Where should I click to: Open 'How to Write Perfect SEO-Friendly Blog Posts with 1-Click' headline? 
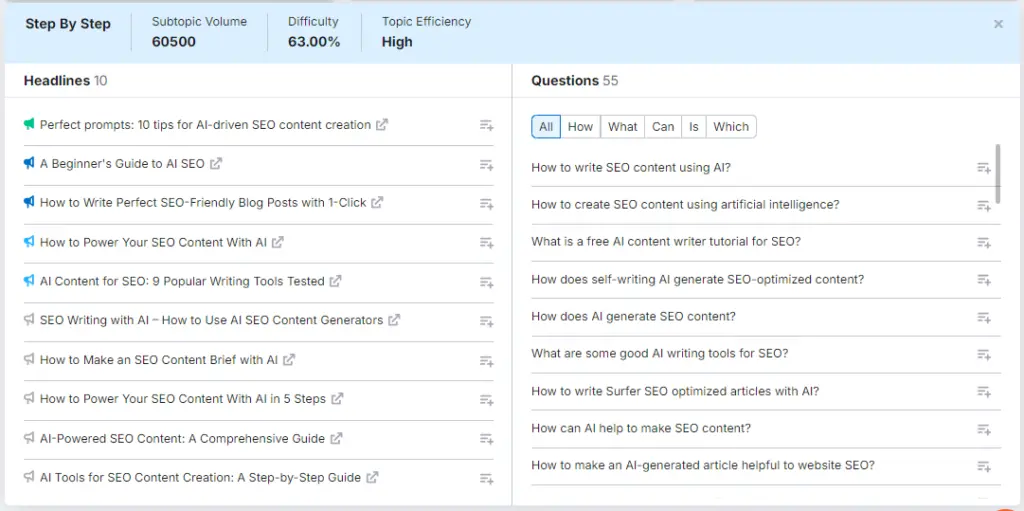203,203
